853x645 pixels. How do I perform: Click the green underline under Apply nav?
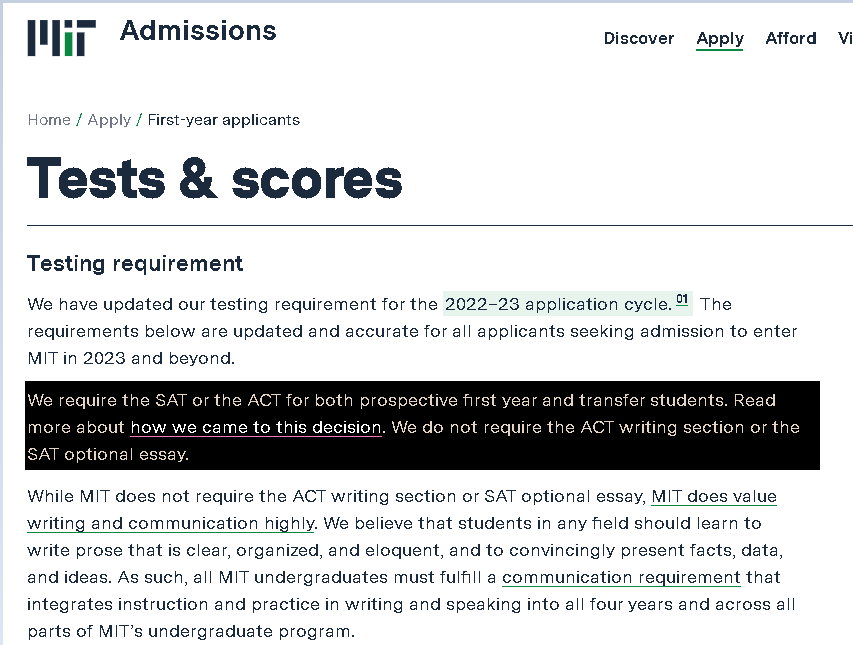pos(719,49)
